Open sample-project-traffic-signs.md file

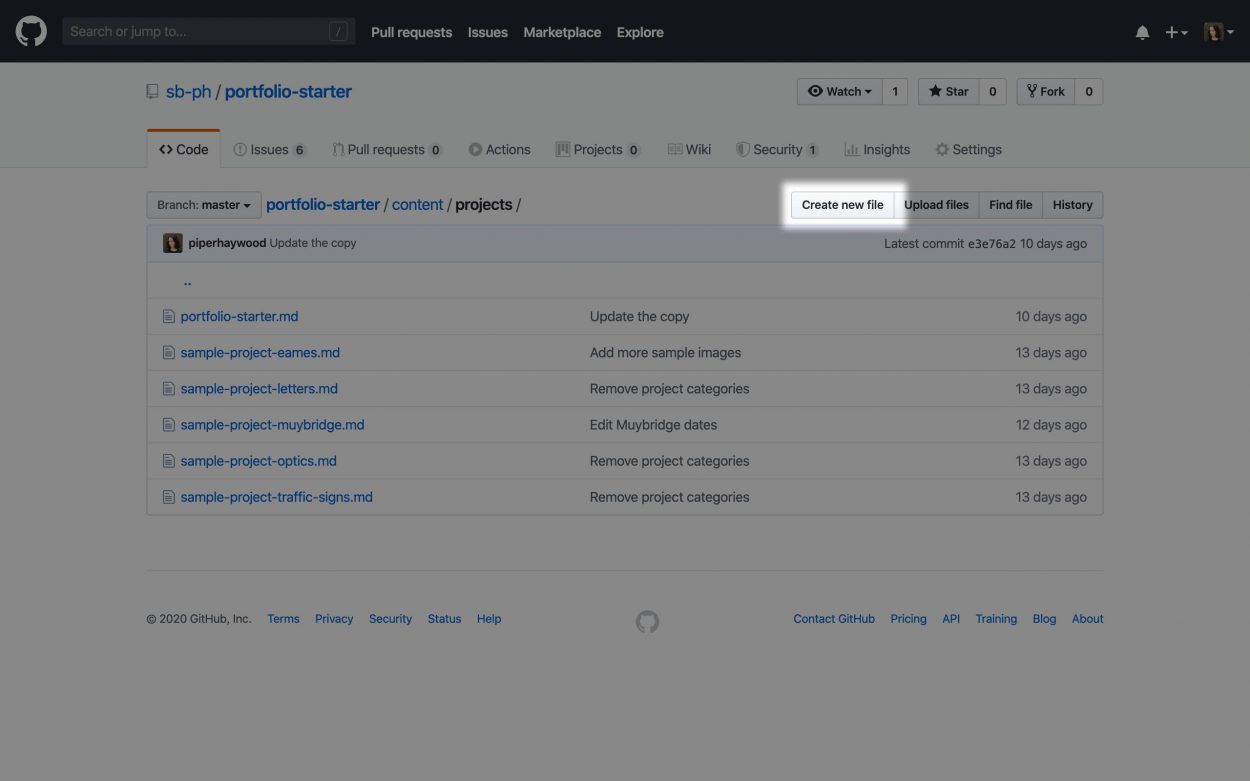276,497
